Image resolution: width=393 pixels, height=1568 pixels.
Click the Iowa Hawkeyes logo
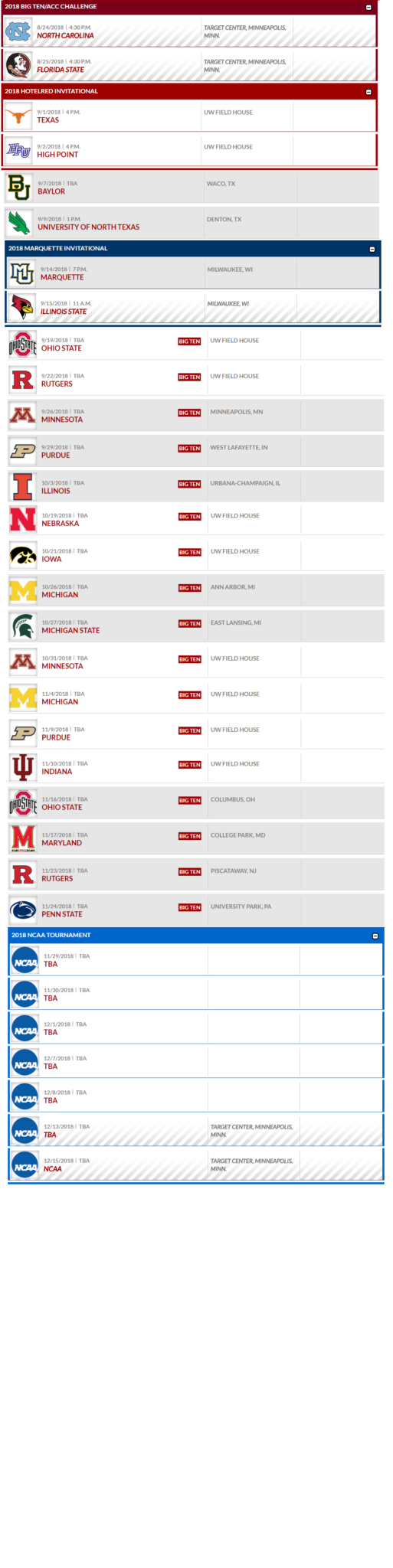(23, 555)
